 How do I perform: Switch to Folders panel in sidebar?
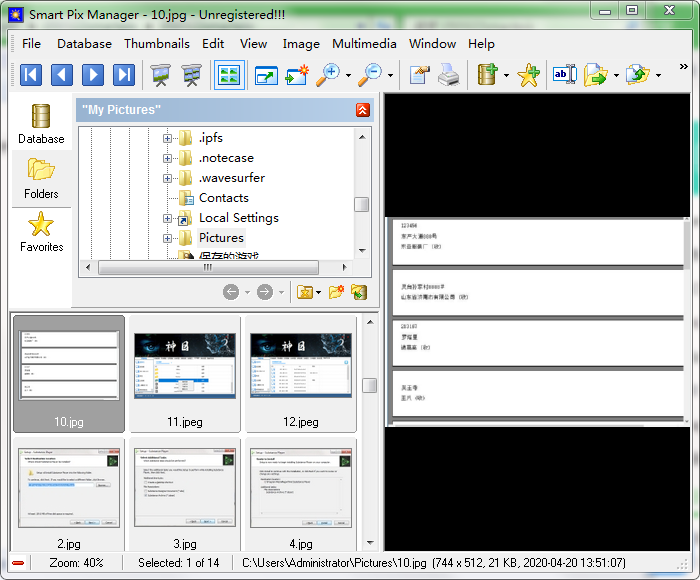pyautogui.click(x=41, y=178)
